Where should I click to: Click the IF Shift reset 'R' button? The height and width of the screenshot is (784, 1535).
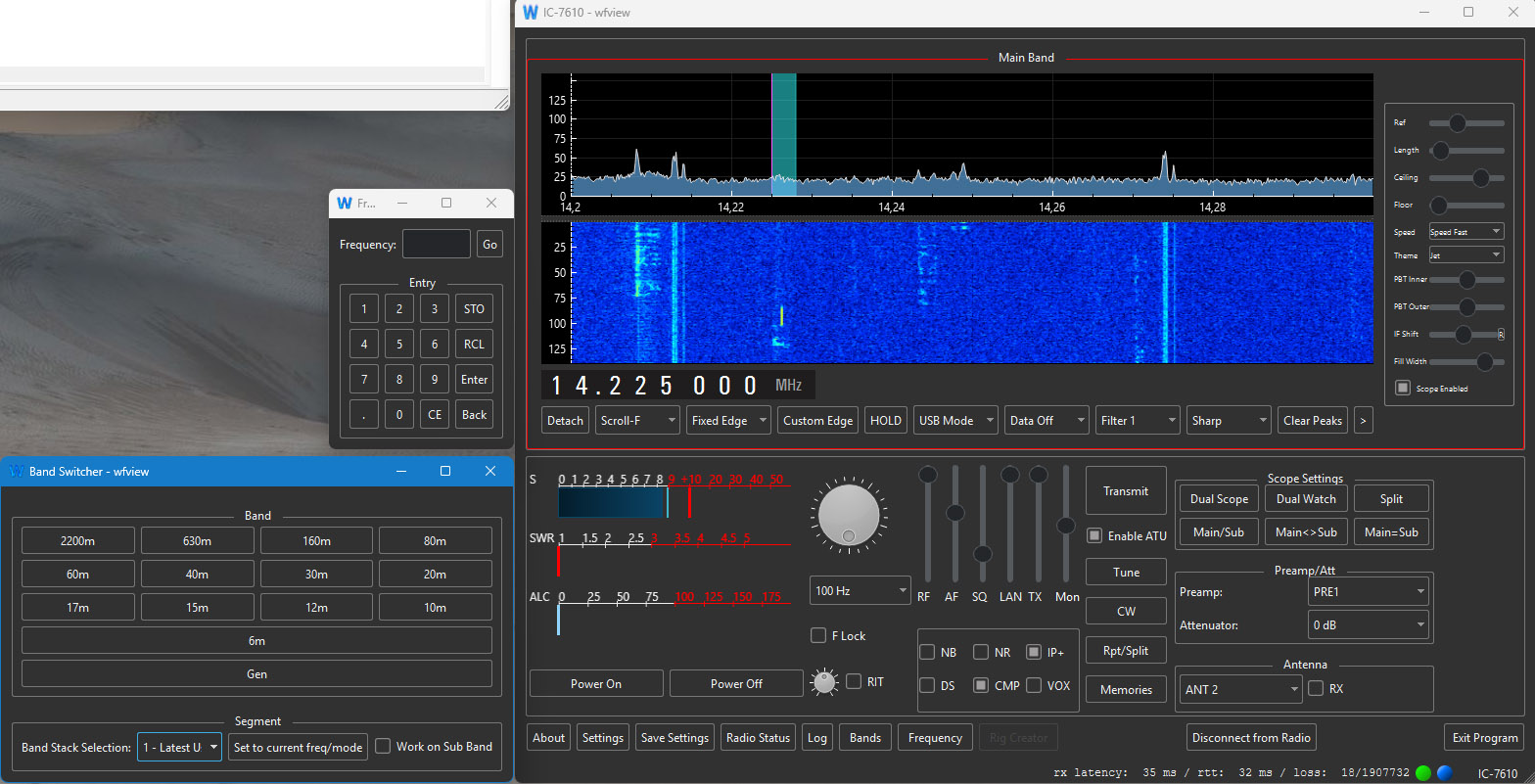pyautogui.click(x=1501, y=335)
